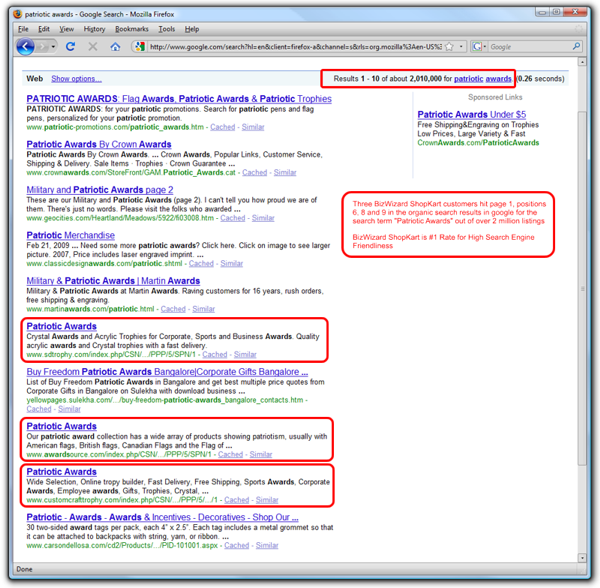Image resolution: width=600 pixels, height=588 pixels.
Task: Open the awardsource.com Patriotic Awards result
Action: (x=62, y=426)
